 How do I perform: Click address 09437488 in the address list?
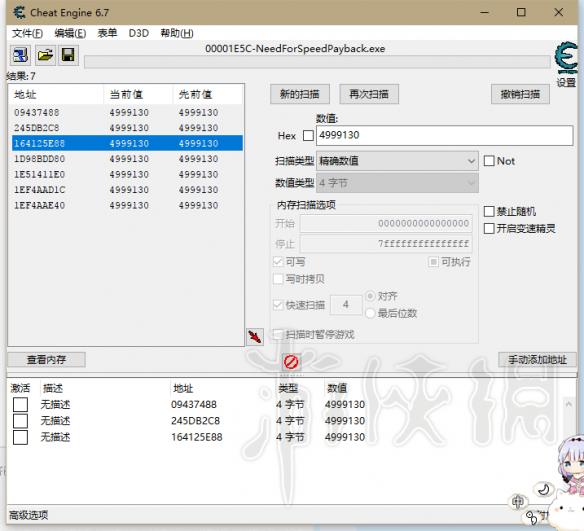click(x=194, y=404)
